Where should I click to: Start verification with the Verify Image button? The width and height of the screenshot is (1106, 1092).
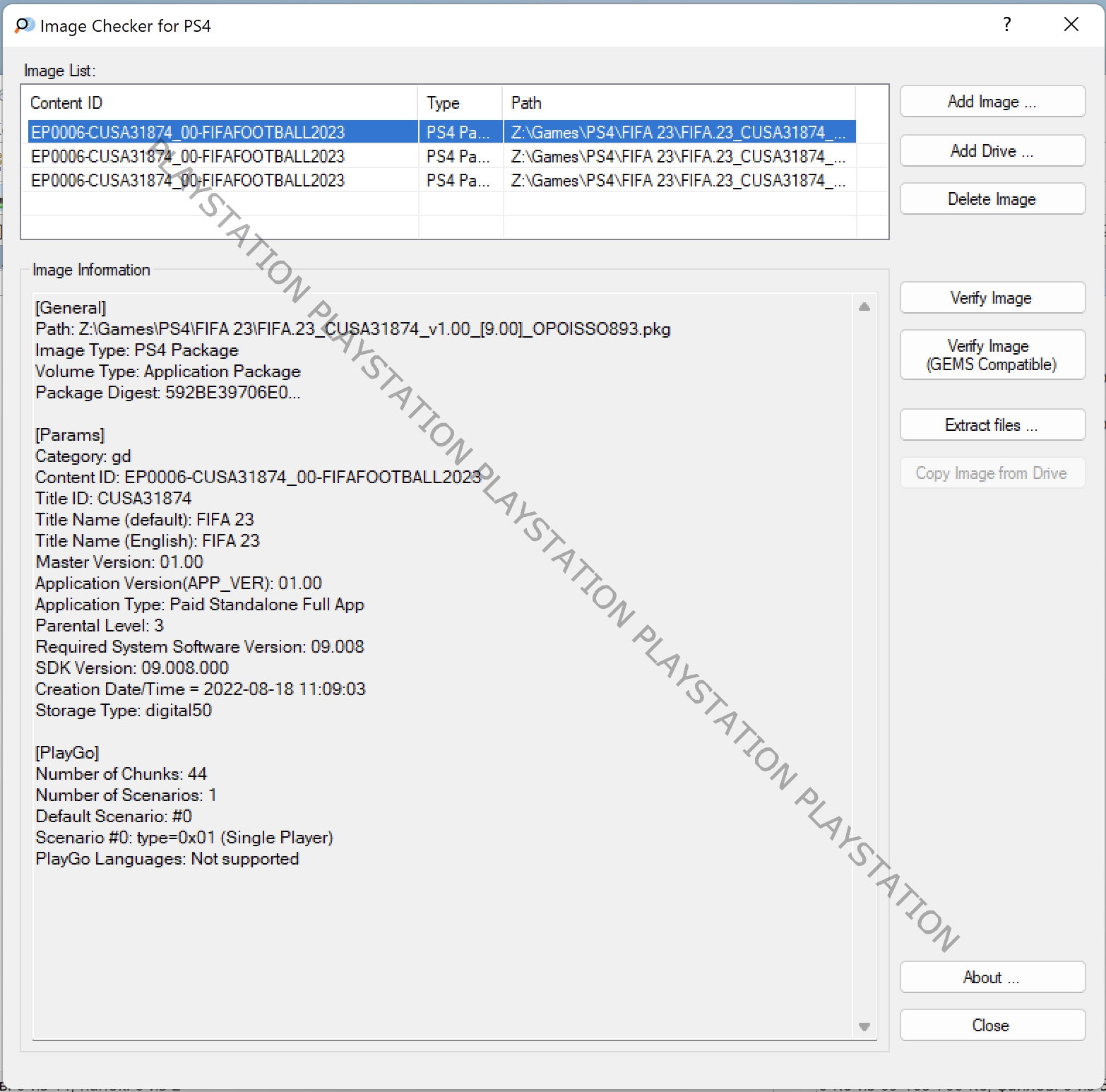coord(992,298)
